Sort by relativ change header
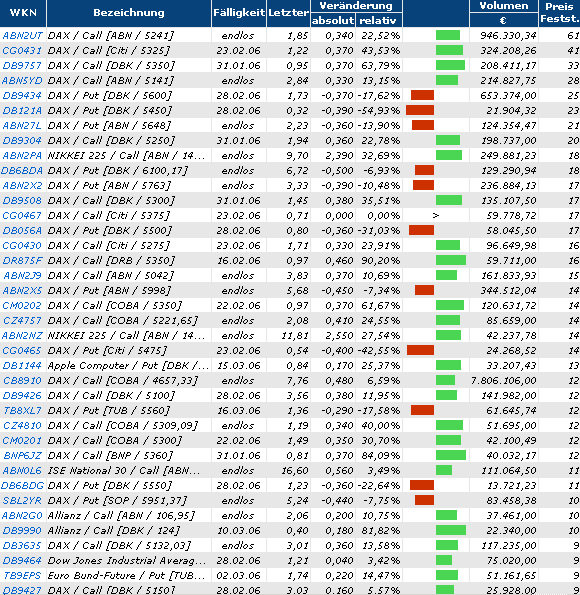This screenshot has width=580, height=595. click(x=378, y=20)
